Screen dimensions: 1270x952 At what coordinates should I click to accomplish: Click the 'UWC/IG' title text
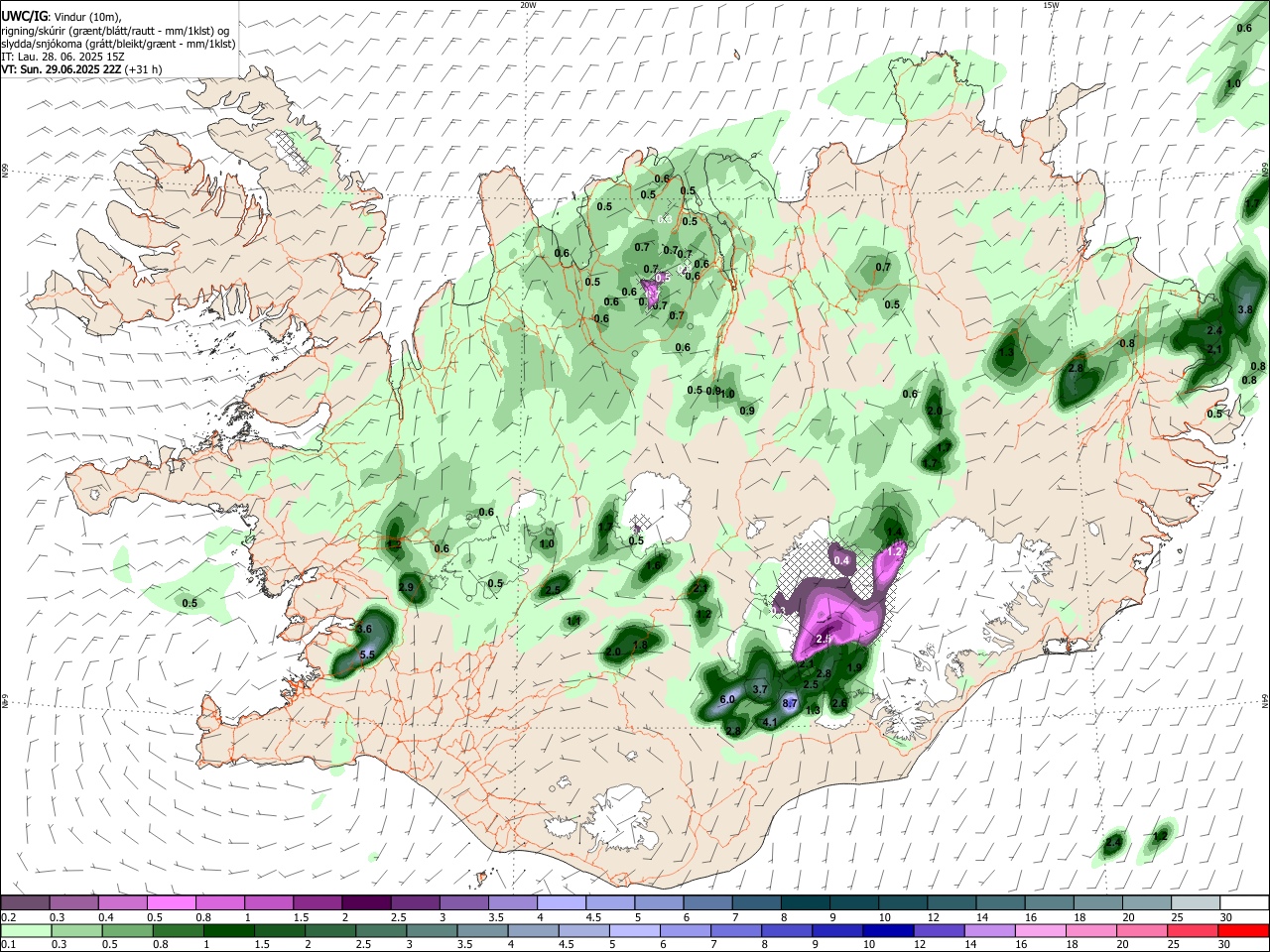coord(24,17)
